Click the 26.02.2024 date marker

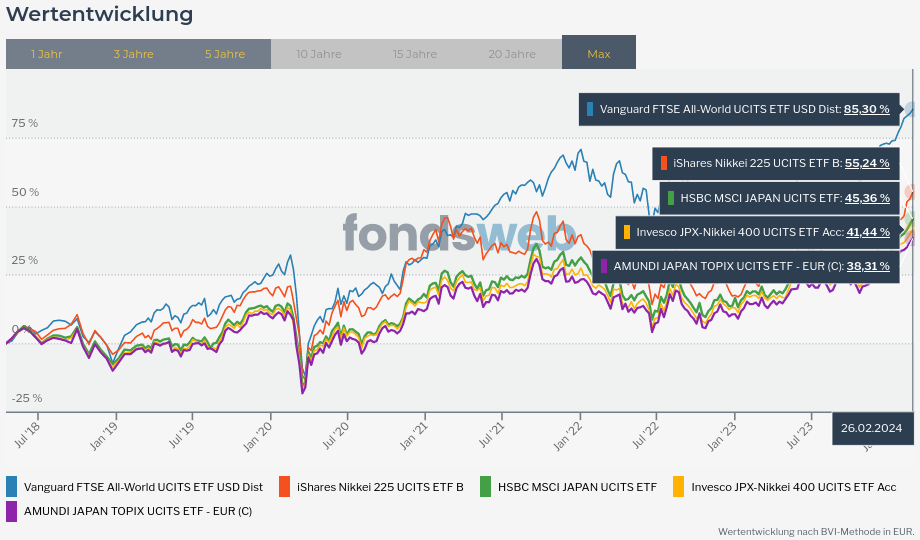[x=873, y=428]
